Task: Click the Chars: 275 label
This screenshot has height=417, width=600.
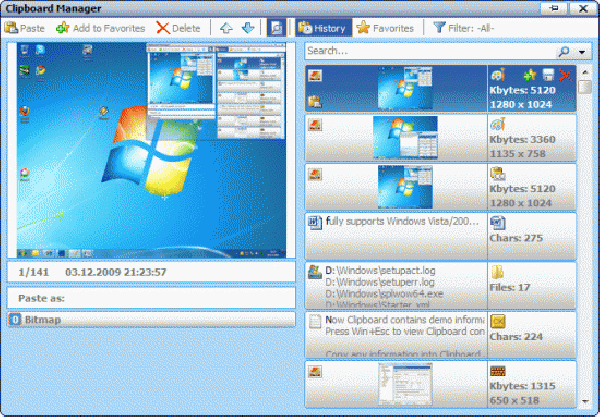Action: (x=516, y=238)
